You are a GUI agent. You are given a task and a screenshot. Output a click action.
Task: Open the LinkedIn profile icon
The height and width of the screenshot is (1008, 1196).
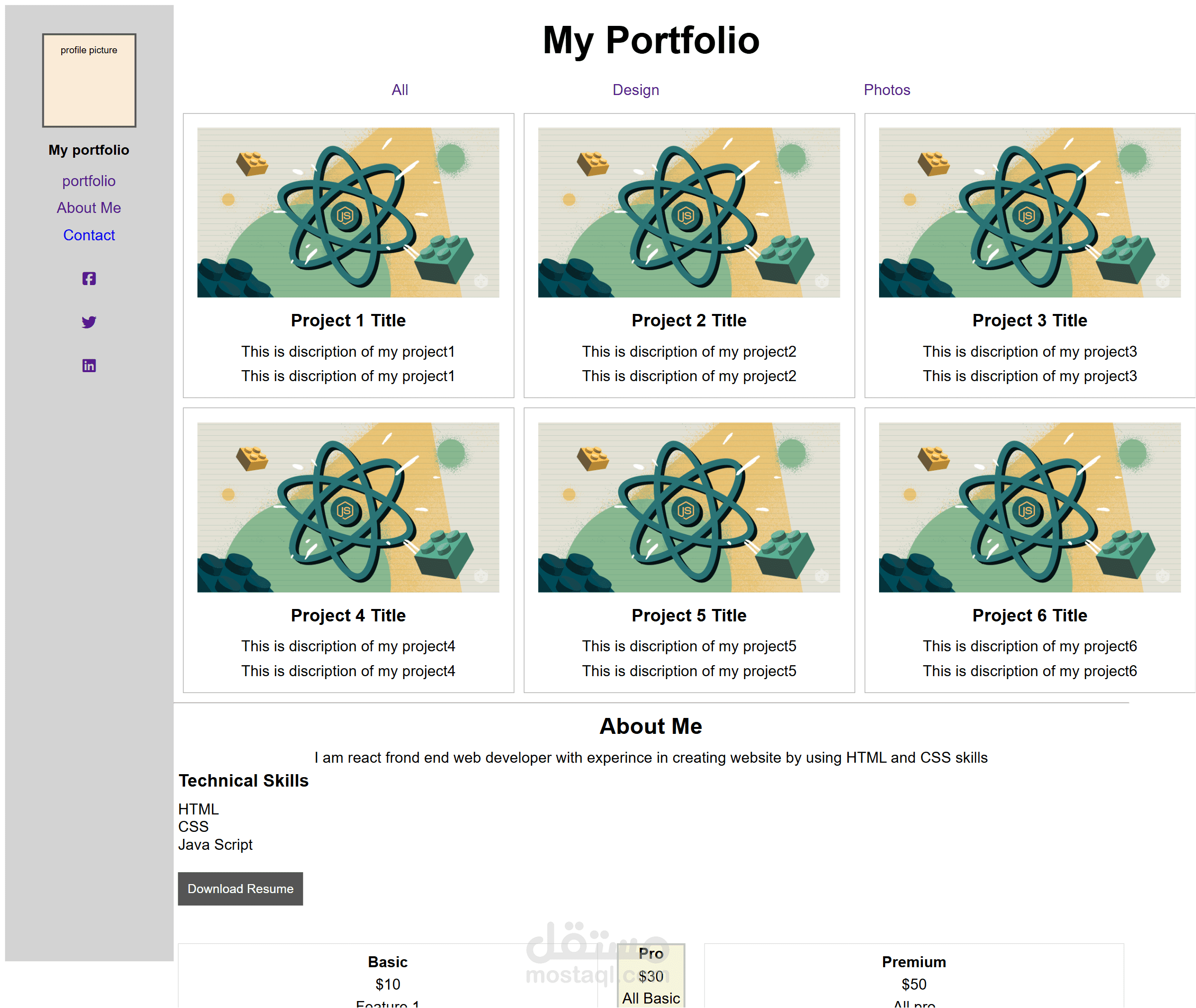89,365
